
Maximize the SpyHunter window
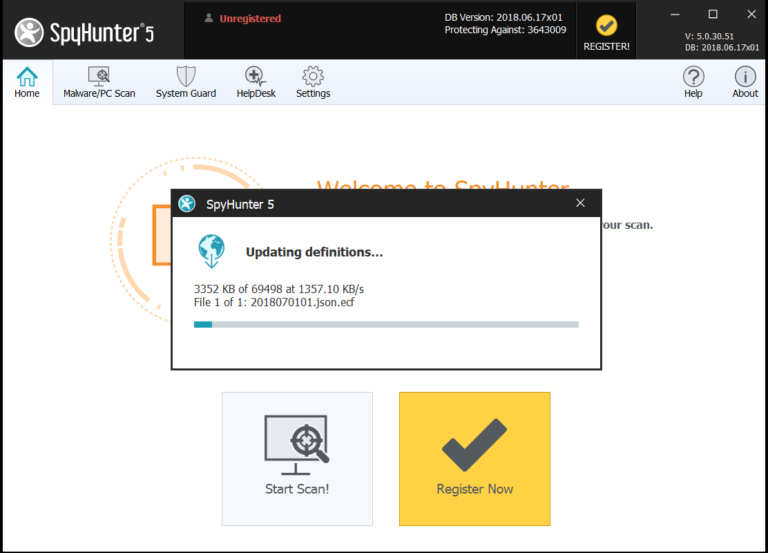pyautogui.click(x=713, y=14)
